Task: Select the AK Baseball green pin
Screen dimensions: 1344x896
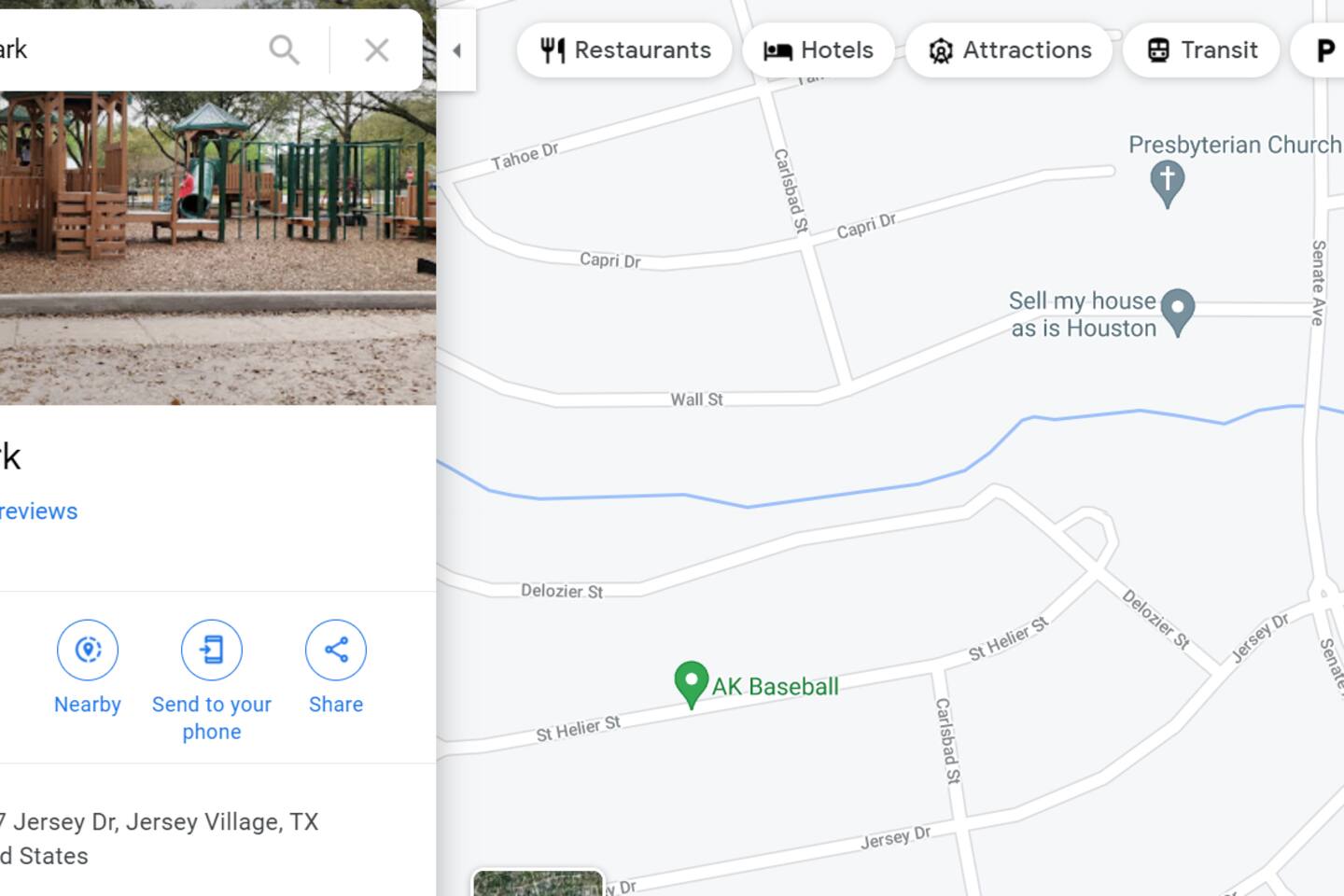Action: 691,684
